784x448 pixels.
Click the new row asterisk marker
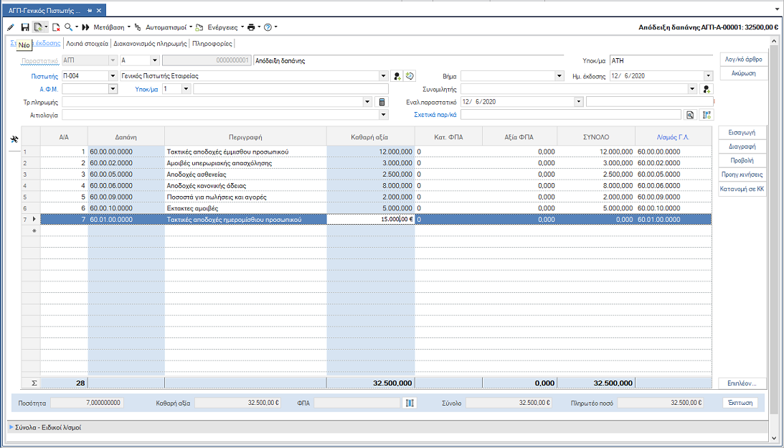34,231
